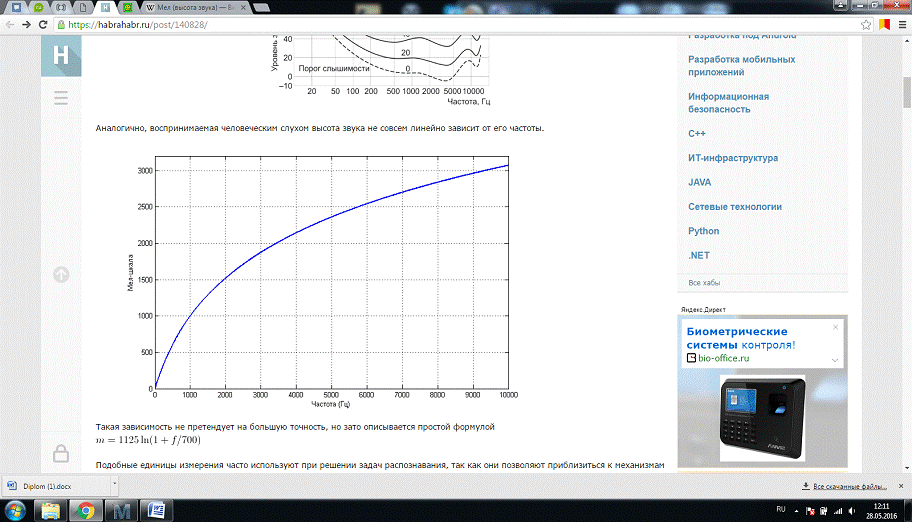The height and width of the screenshot is (522, 912).
Task: Close the downloads bar
Action: (x=901, y=486)
